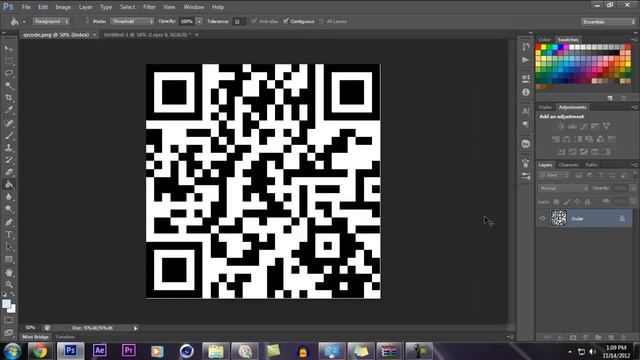Select the Eraser tool
640x360 pixels.
[x=9, y=172]
